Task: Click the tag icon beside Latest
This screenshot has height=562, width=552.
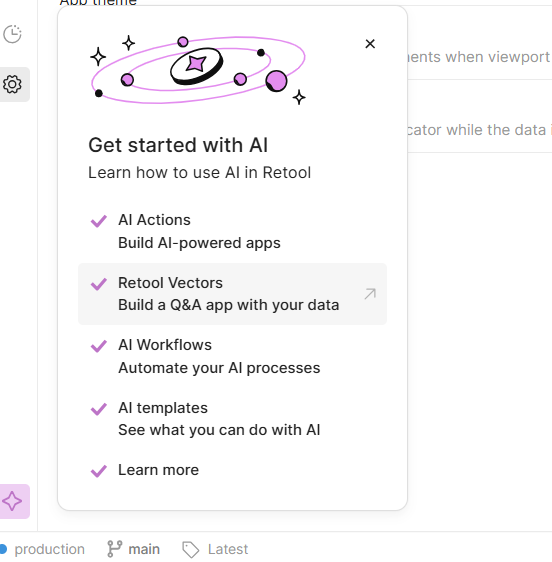Action: 190,549
